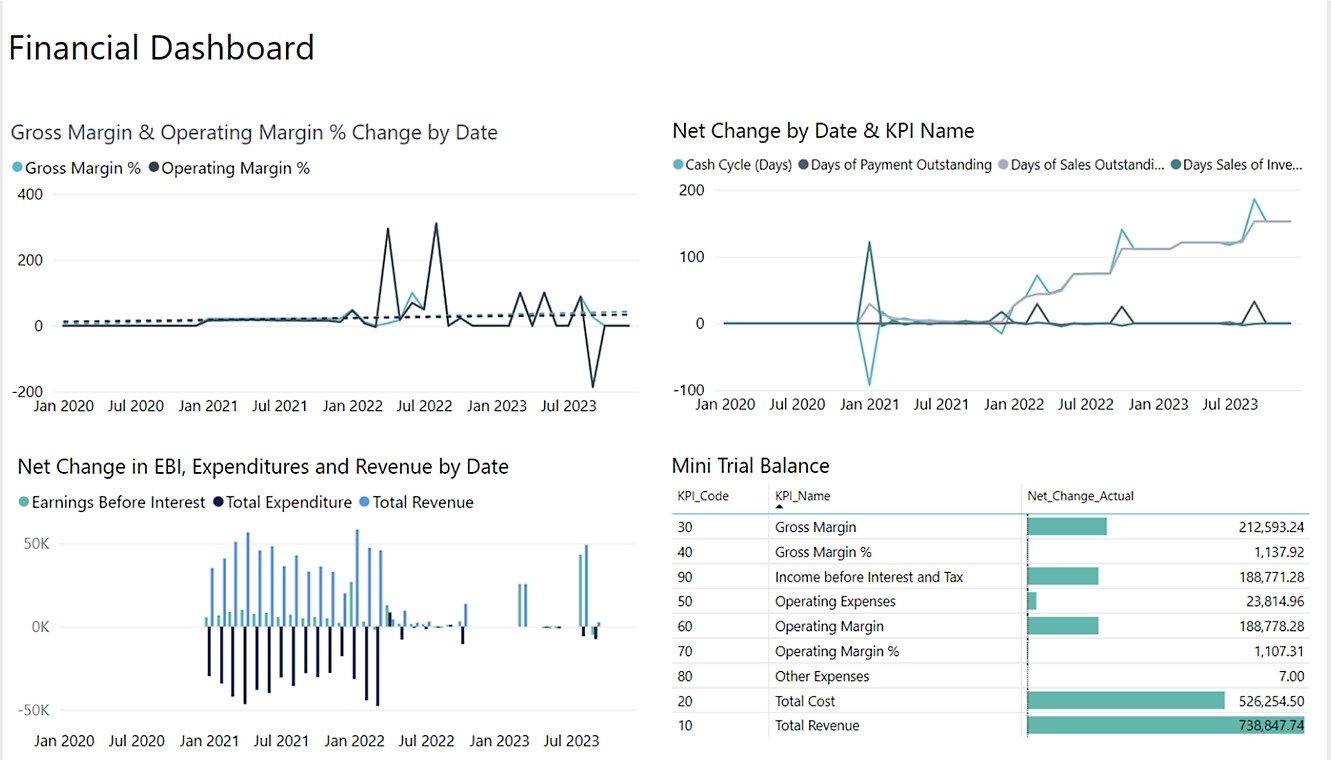Image resolution: width=1331 pixels, height=760 pixels.
Task: Sort table by Net_Change_Actual column header
Action: (x=1081, y=496)
